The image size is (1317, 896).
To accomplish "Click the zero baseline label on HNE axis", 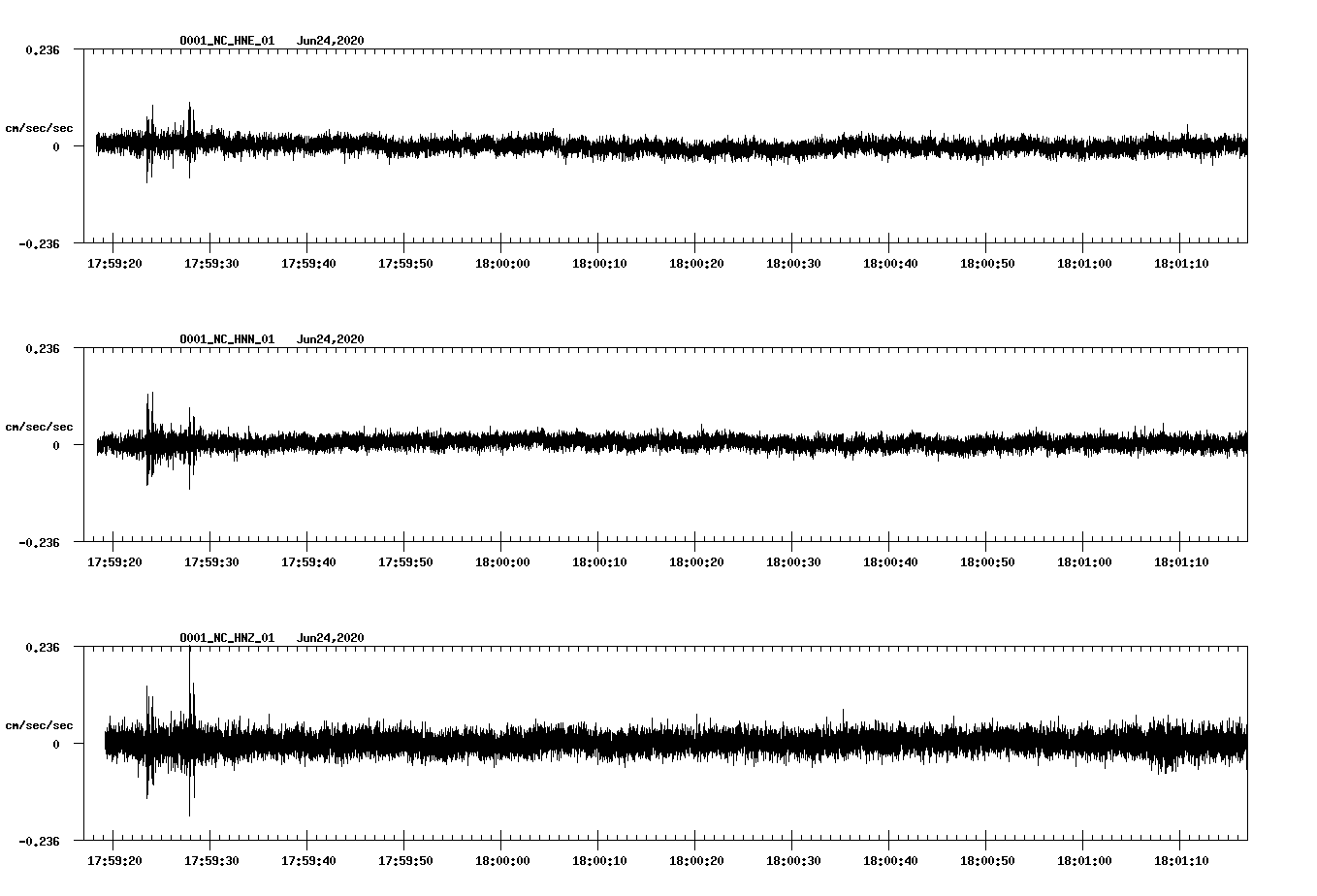I will pos(56,146).
